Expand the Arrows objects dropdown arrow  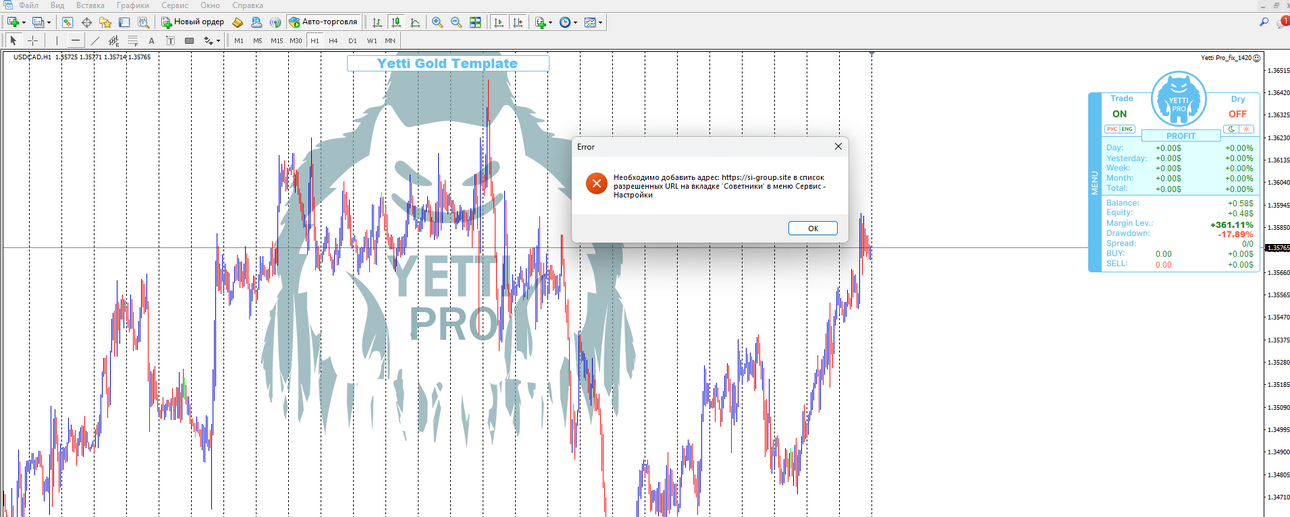pos(219,41)
